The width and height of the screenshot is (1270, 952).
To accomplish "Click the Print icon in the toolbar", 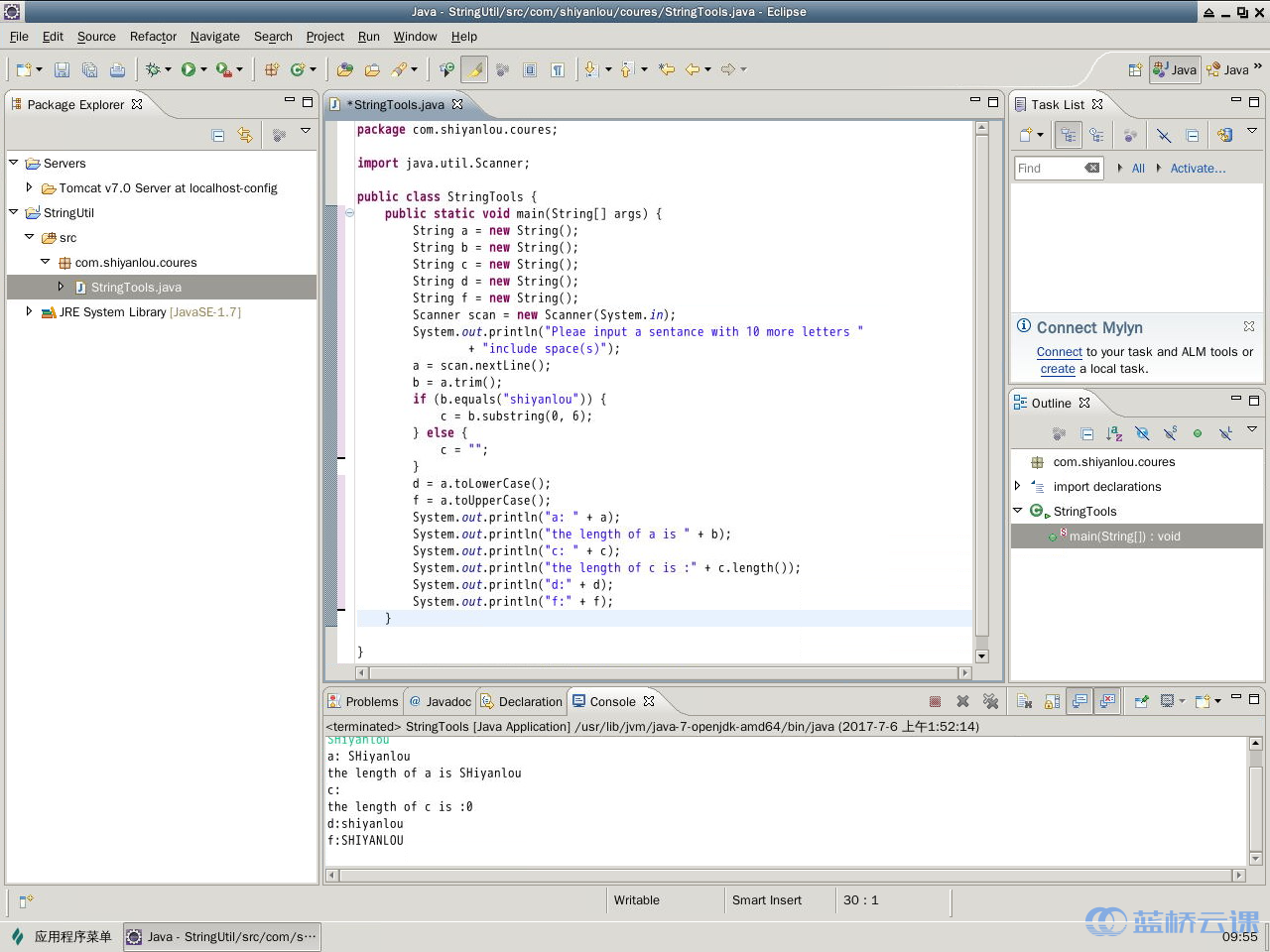I will pos(117,69).
